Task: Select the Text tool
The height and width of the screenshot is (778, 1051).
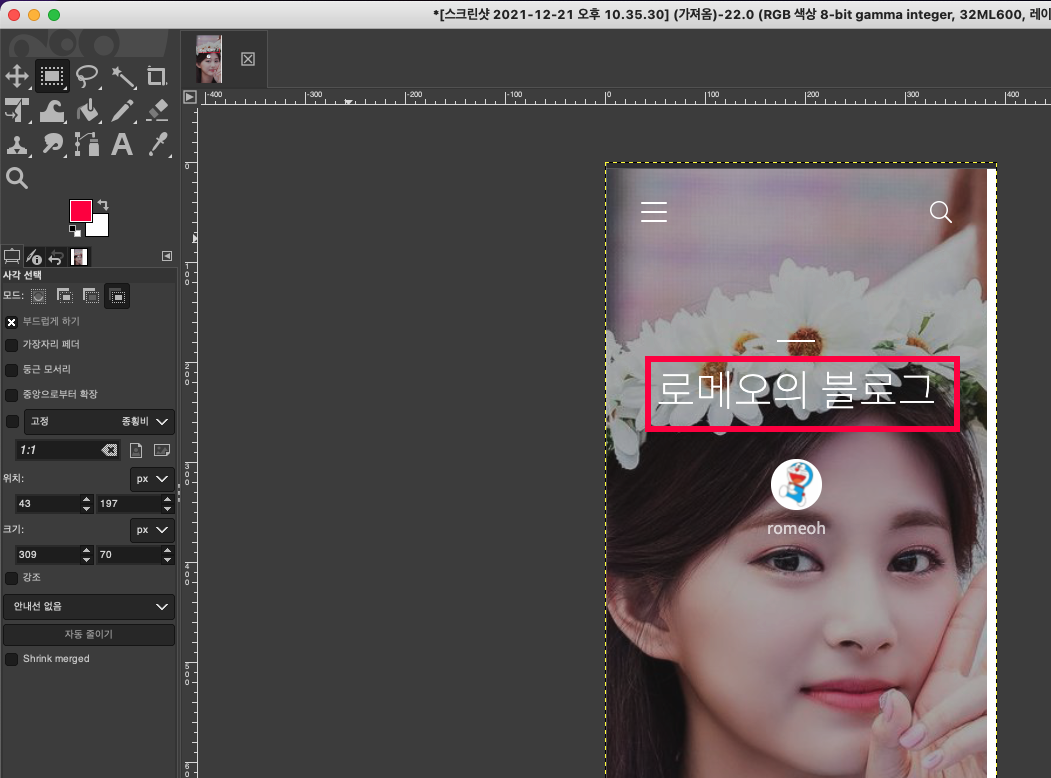Action: tap(122, 145)
